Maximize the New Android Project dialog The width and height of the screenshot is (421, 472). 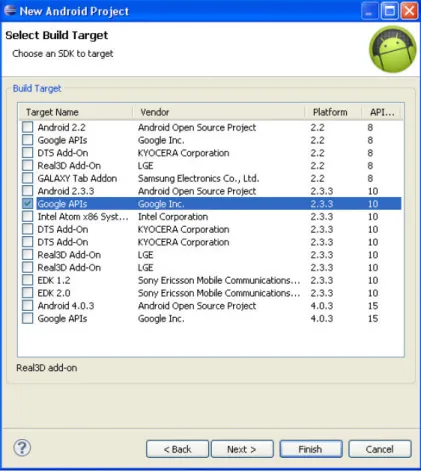[x=390, y=11]
